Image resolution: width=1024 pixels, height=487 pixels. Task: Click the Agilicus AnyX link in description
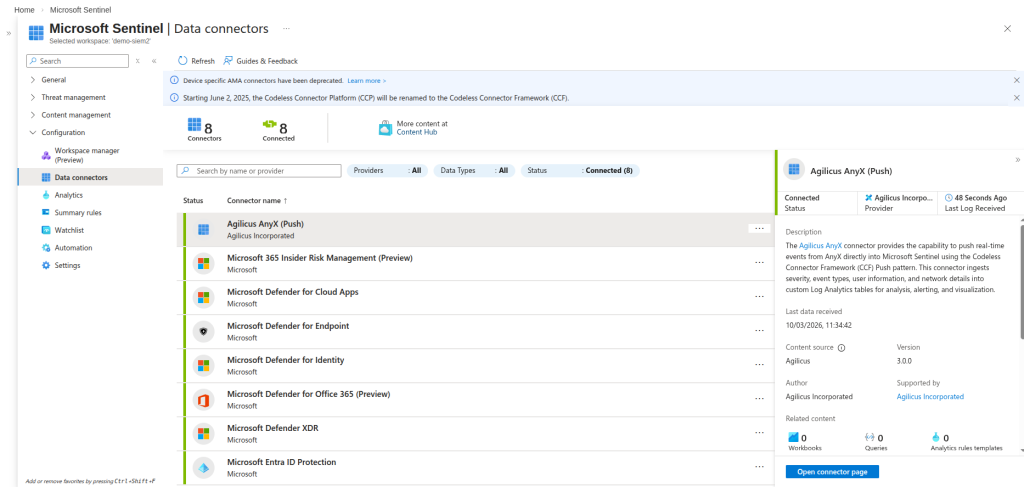click(820, 245)
